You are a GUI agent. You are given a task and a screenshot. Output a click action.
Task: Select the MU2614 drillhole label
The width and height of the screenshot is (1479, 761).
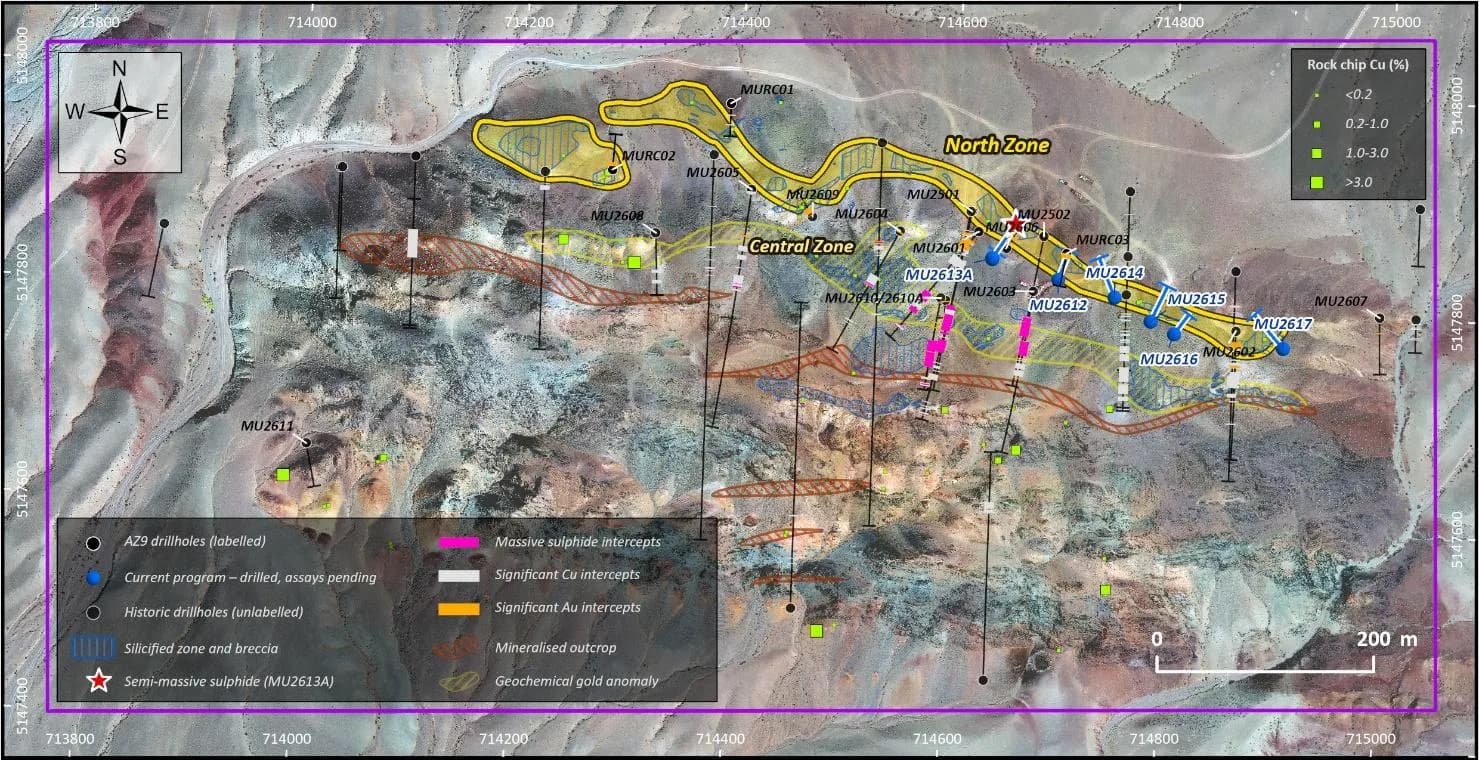1114,273
